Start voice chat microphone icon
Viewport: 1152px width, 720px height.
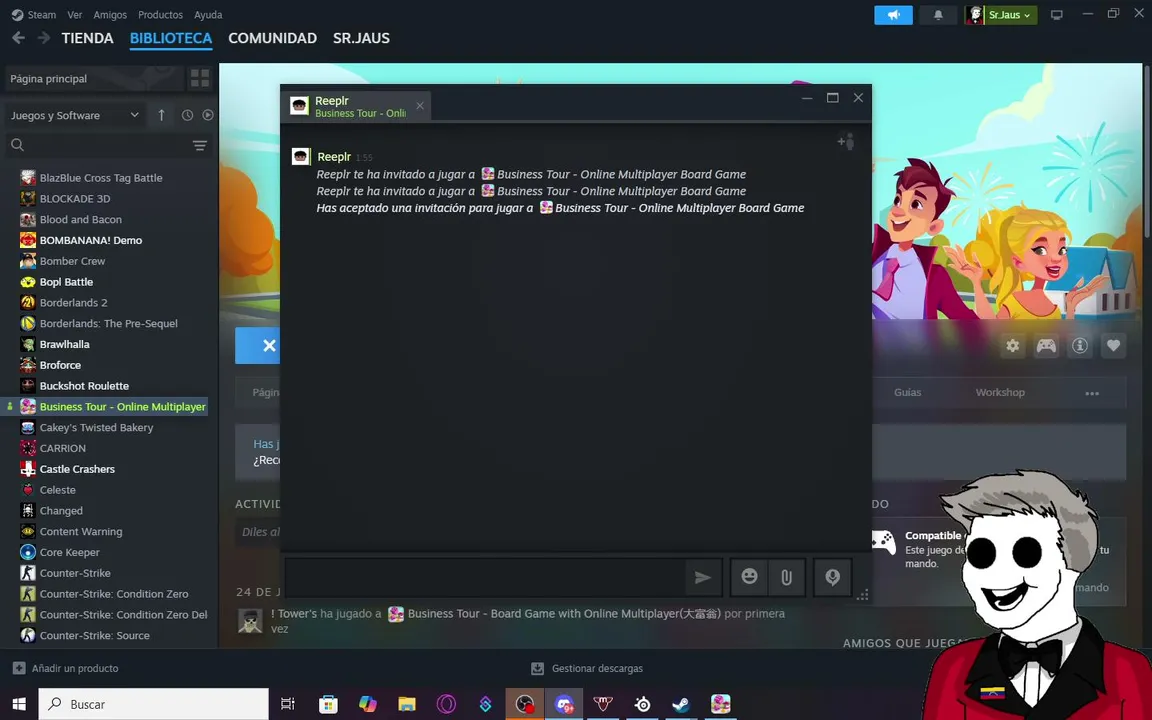[x=832, y=577]
